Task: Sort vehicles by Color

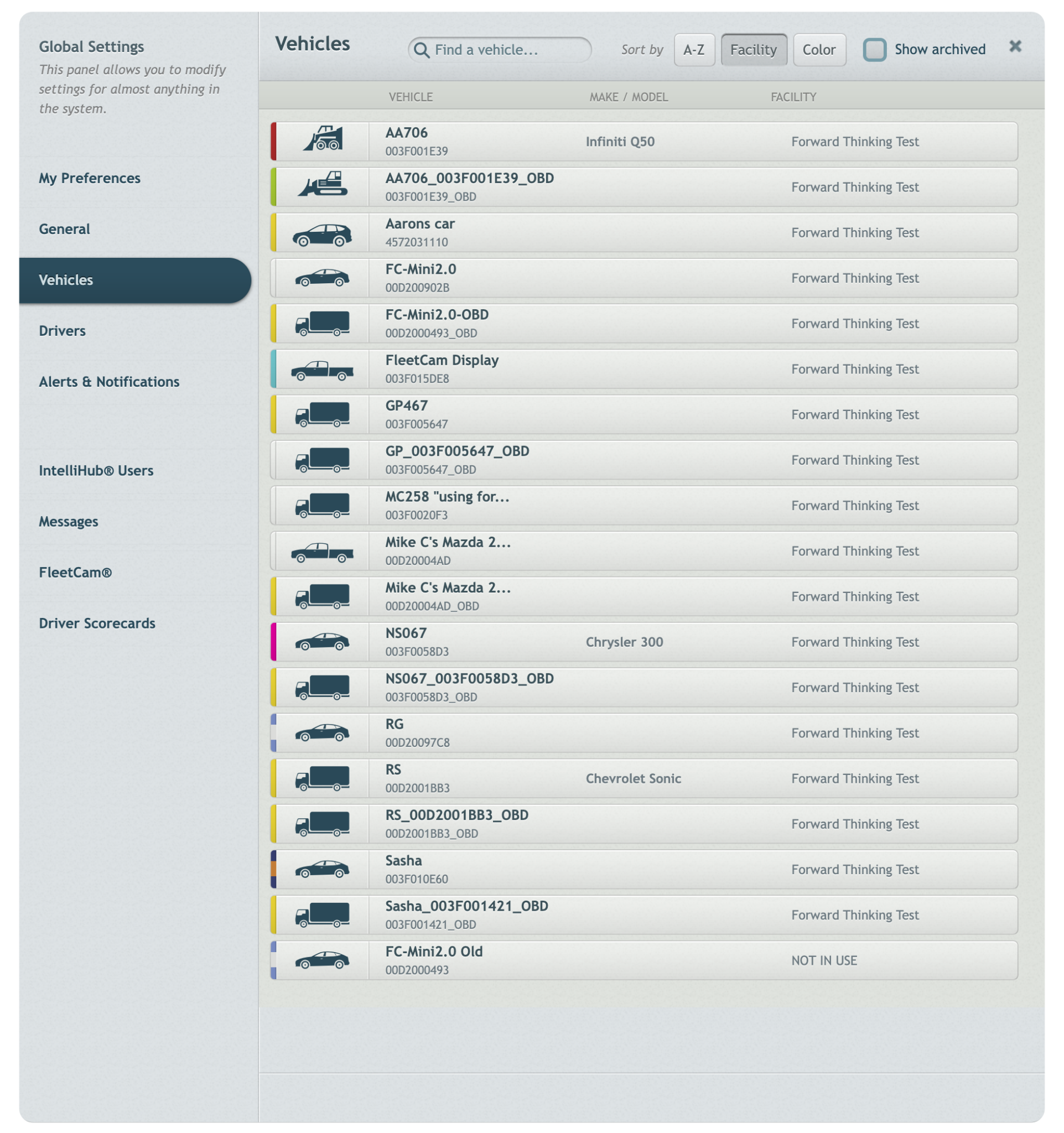Action: click(819, 50)
